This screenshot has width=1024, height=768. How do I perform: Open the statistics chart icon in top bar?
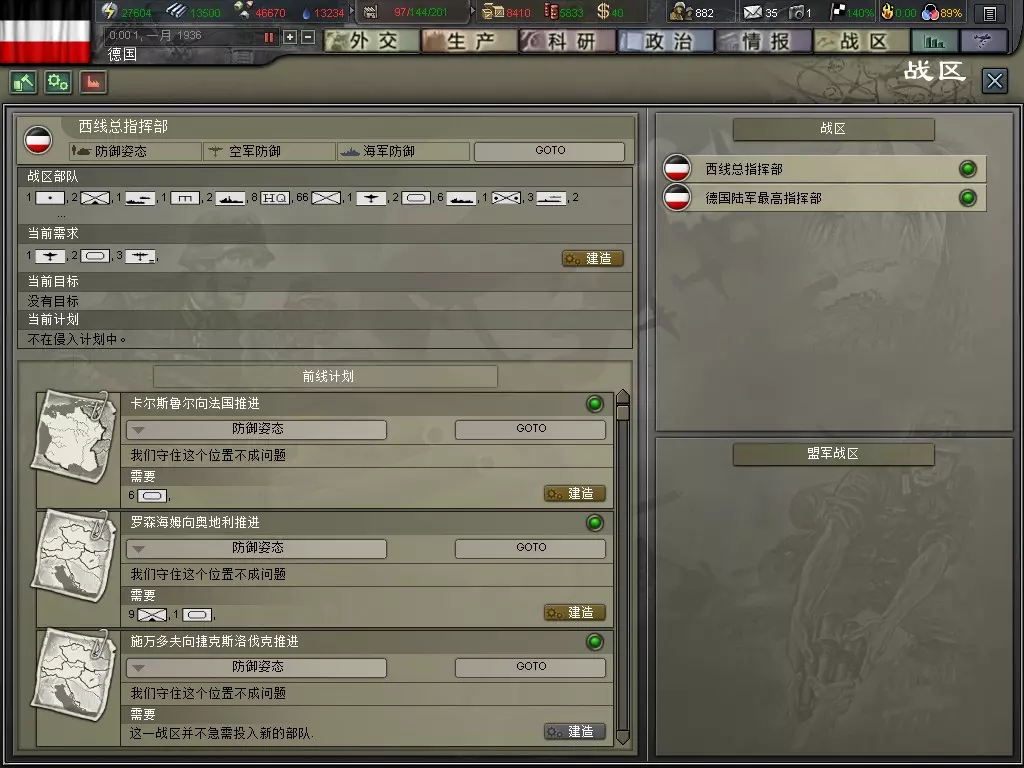[935, 42]
